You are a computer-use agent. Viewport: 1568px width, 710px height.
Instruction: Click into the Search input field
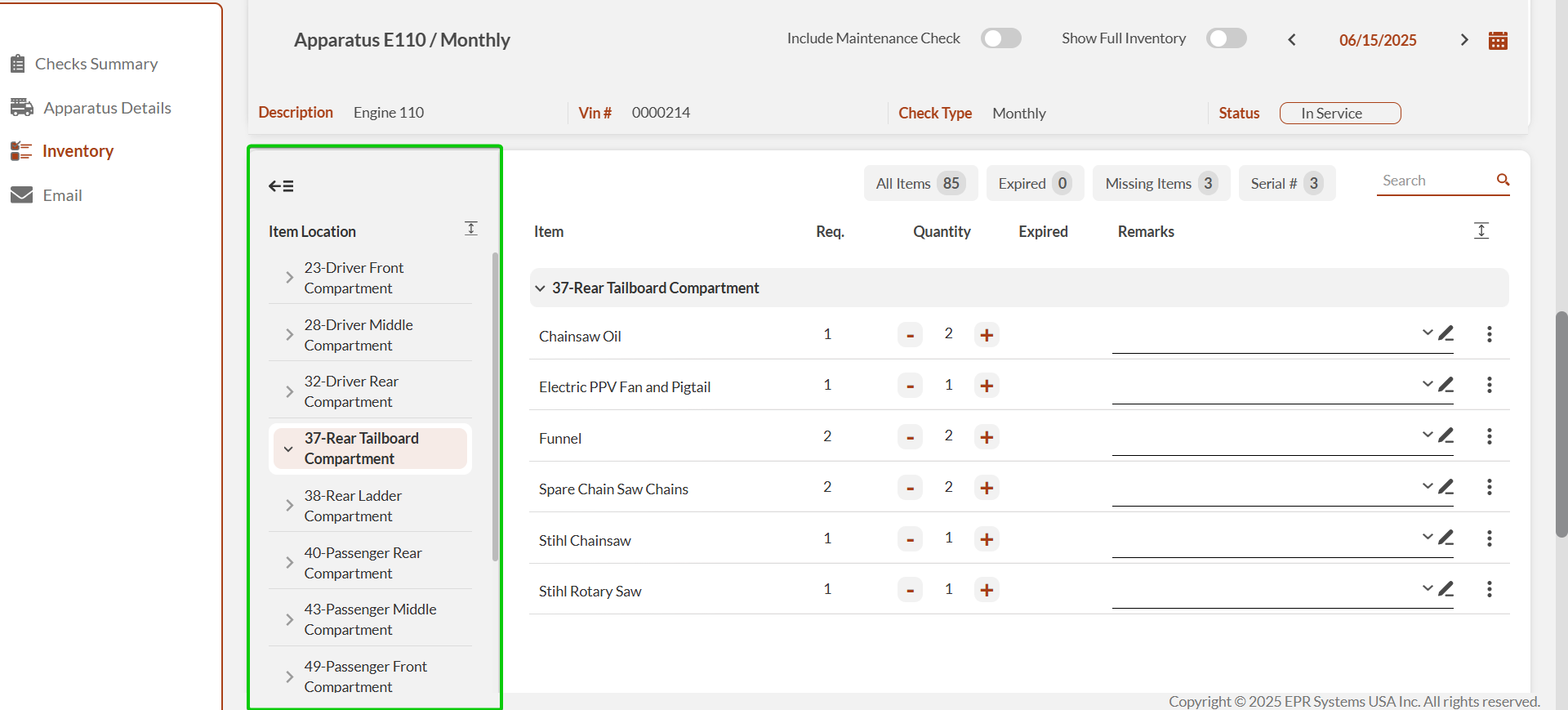click(x=1433, y=181)
